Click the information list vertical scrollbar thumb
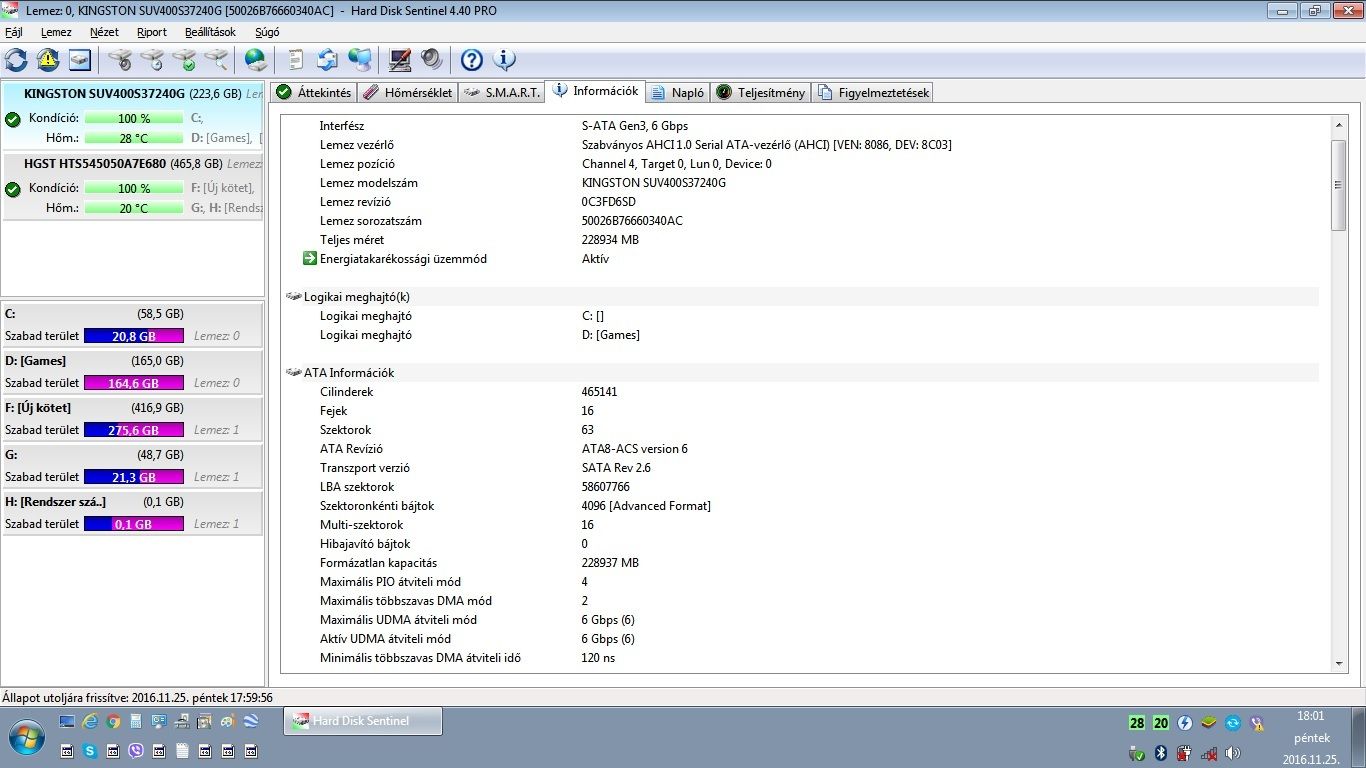This screenshot has width=1366, height=768. pyautogui.click(x=1339, y=185)
